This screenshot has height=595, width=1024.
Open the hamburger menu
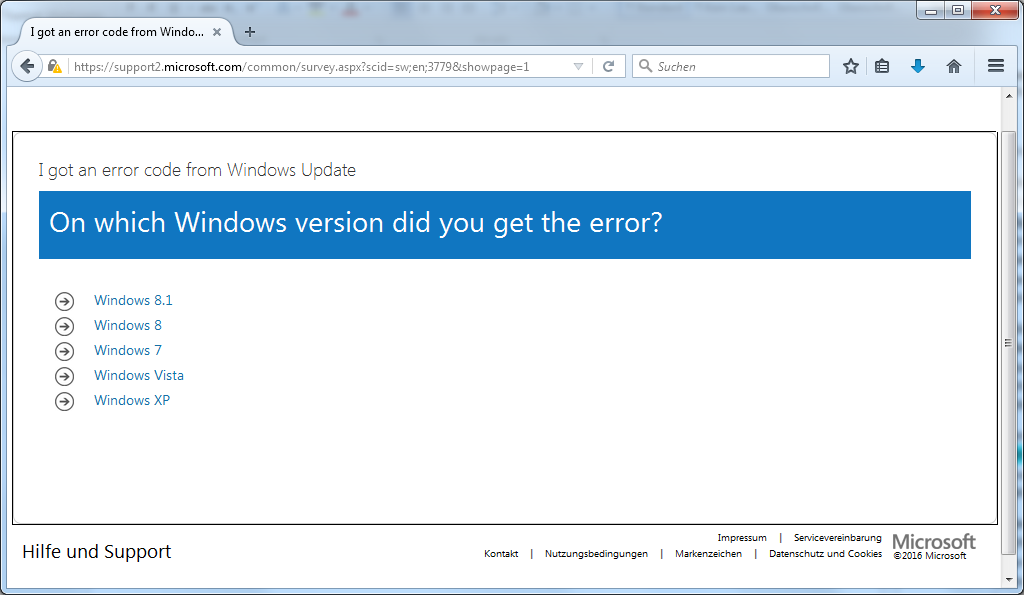pyautogui.click(x=996, y=66)
